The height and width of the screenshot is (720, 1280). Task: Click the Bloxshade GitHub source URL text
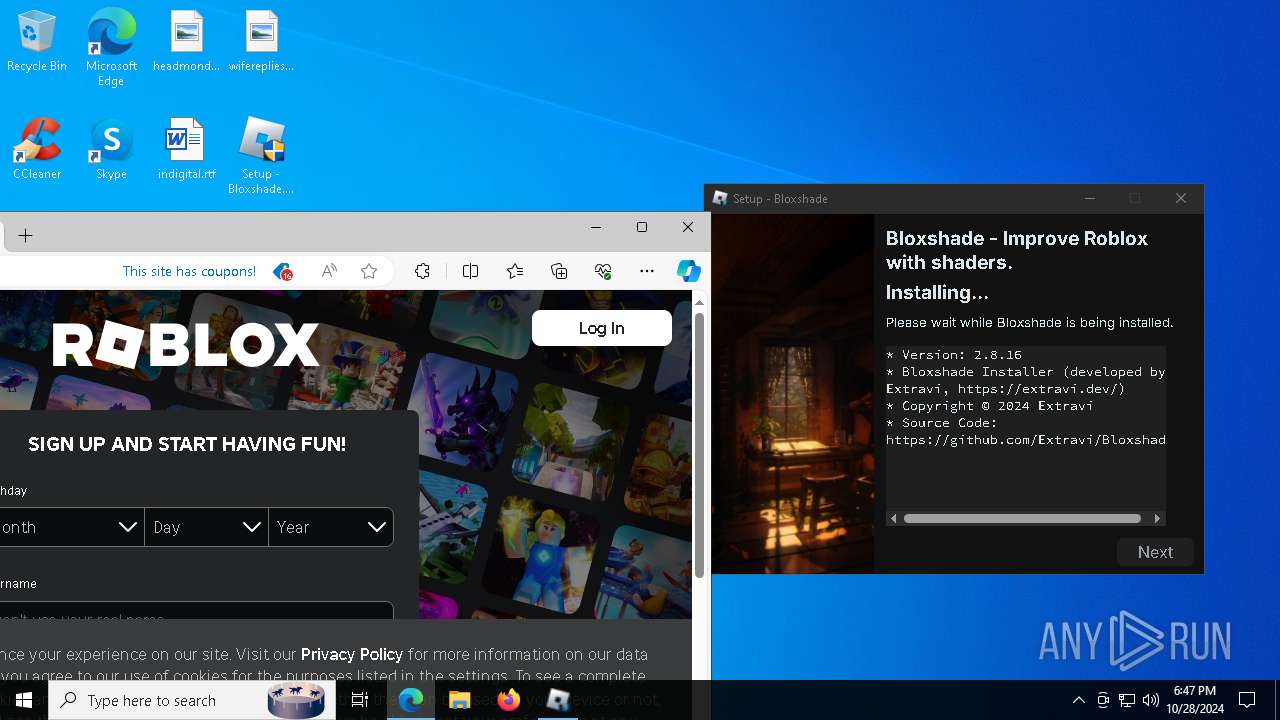1026,440
